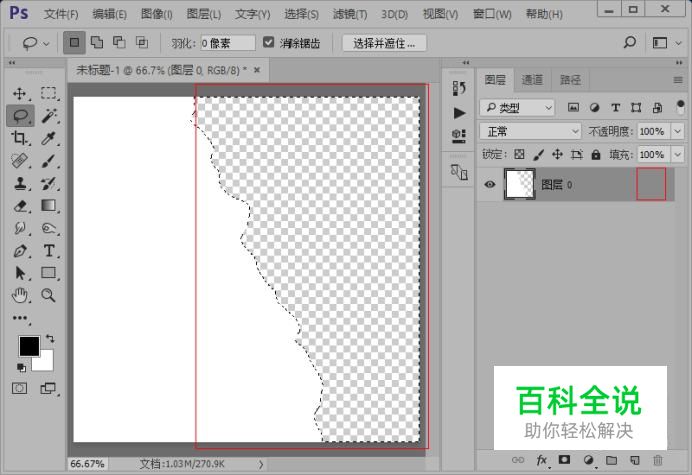Select the Path Selection tool

tap(19, 273)
